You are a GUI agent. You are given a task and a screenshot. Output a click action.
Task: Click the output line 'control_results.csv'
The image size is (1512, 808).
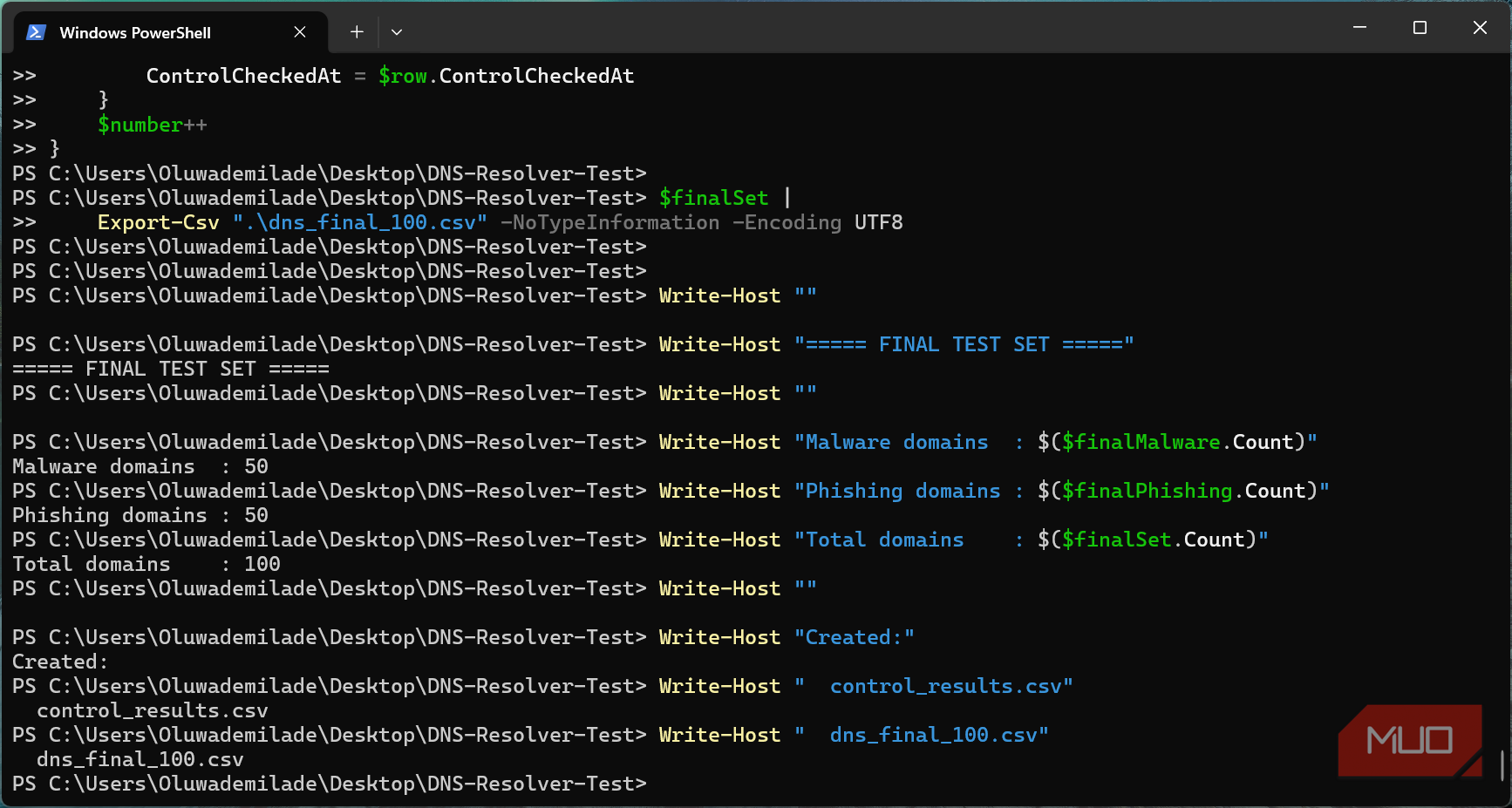pyautogui.click(x=153, y=710)
